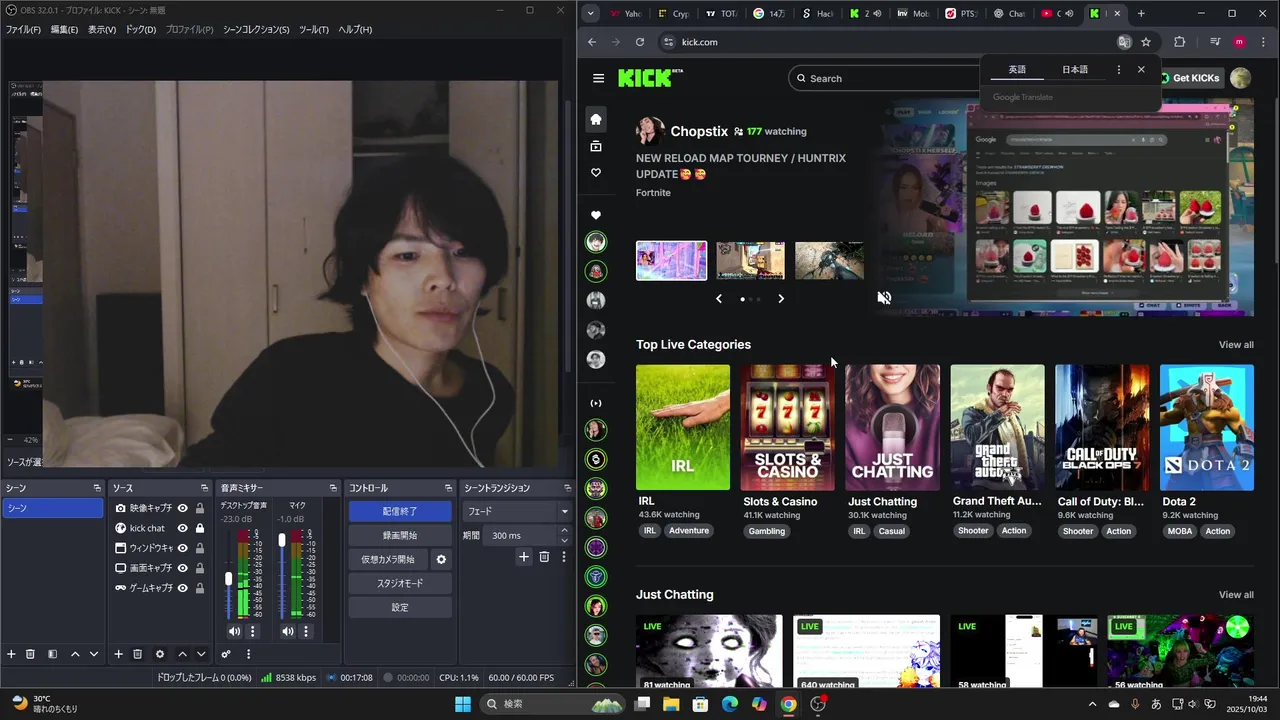The image size is (1280, 720).
Task: Open OBS ファイル menu
Action: [23, 30]
